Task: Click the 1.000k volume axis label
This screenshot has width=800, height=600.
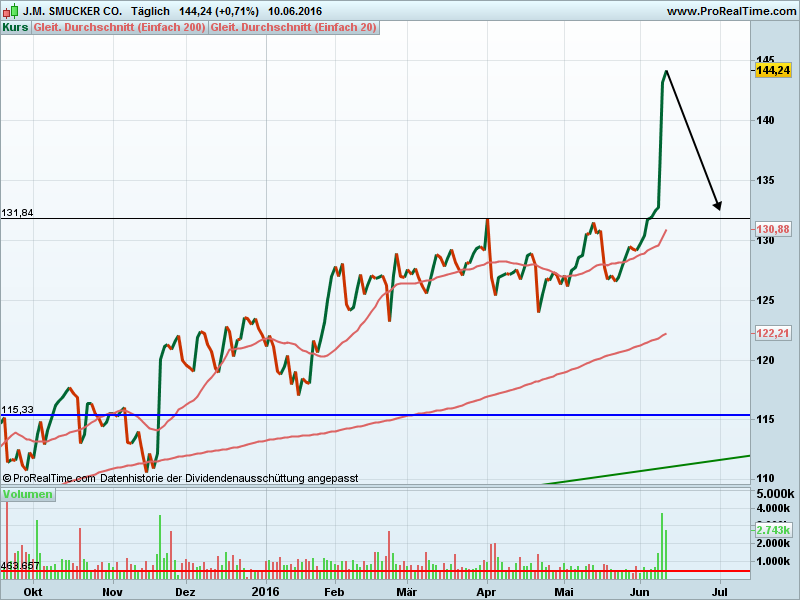Action: [x=773, y=561]
